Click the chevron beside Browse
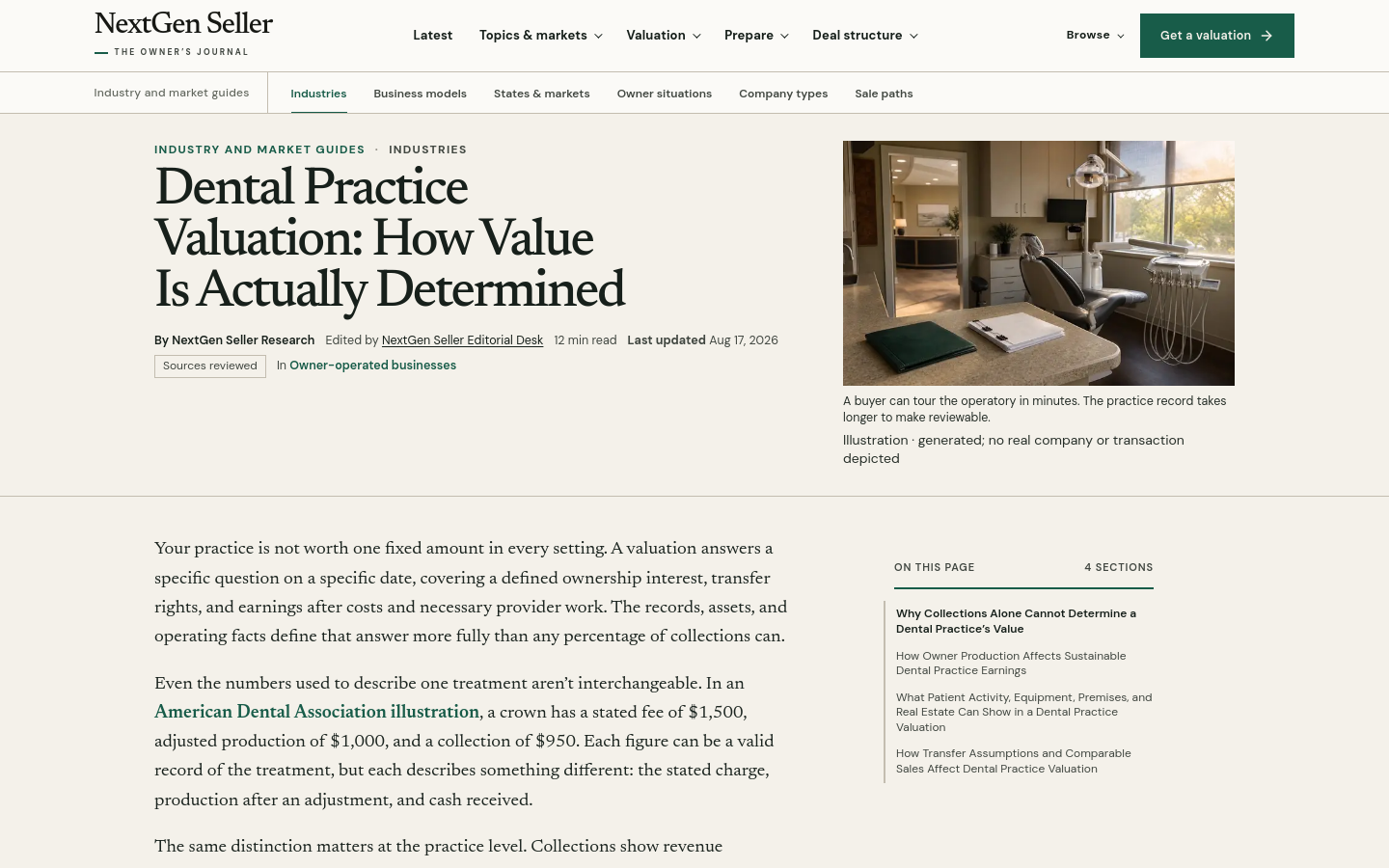 coord(1120,37)
